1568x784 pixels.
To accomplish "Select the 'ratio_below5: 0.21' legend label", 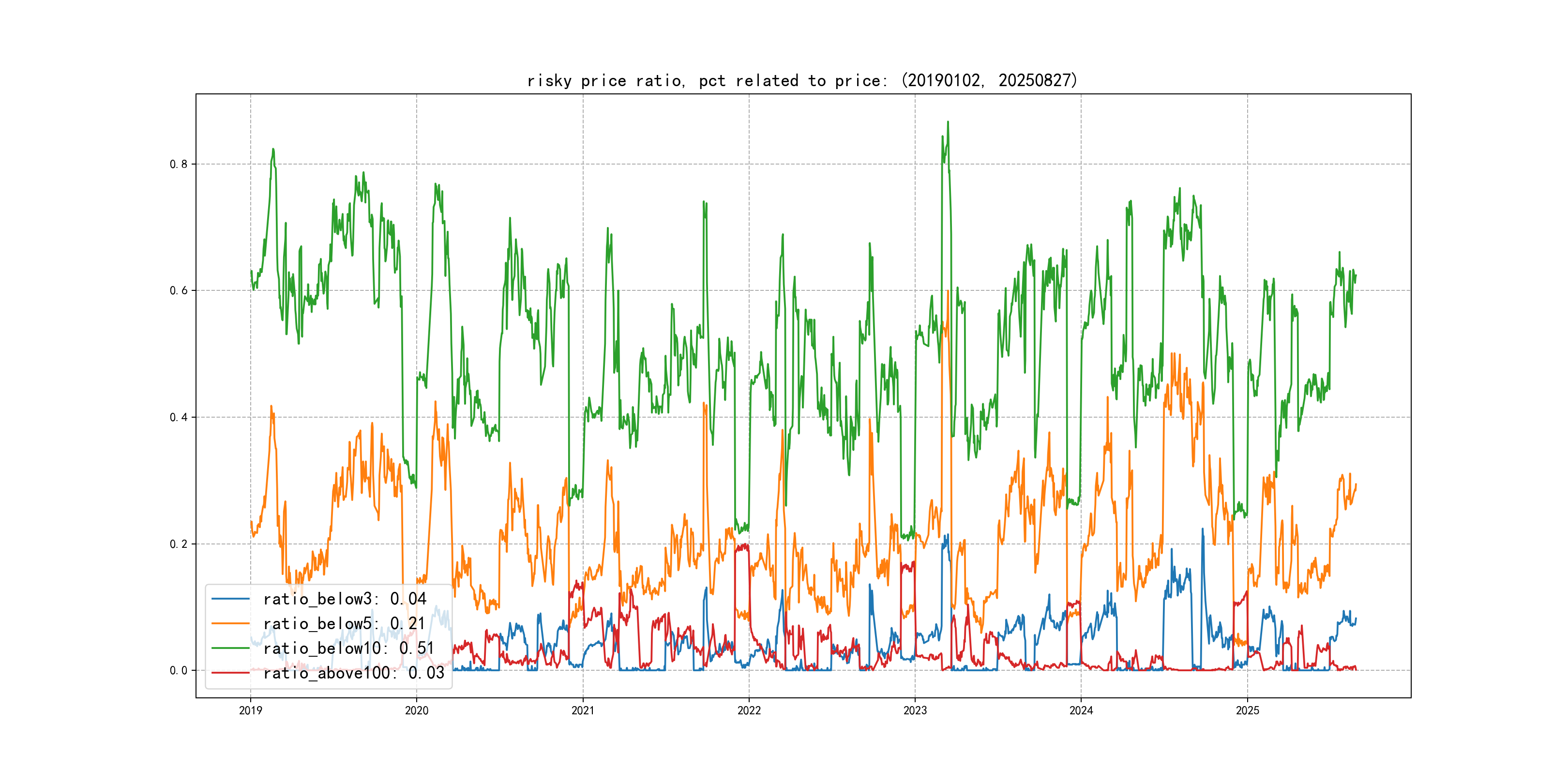I will 344,623.
